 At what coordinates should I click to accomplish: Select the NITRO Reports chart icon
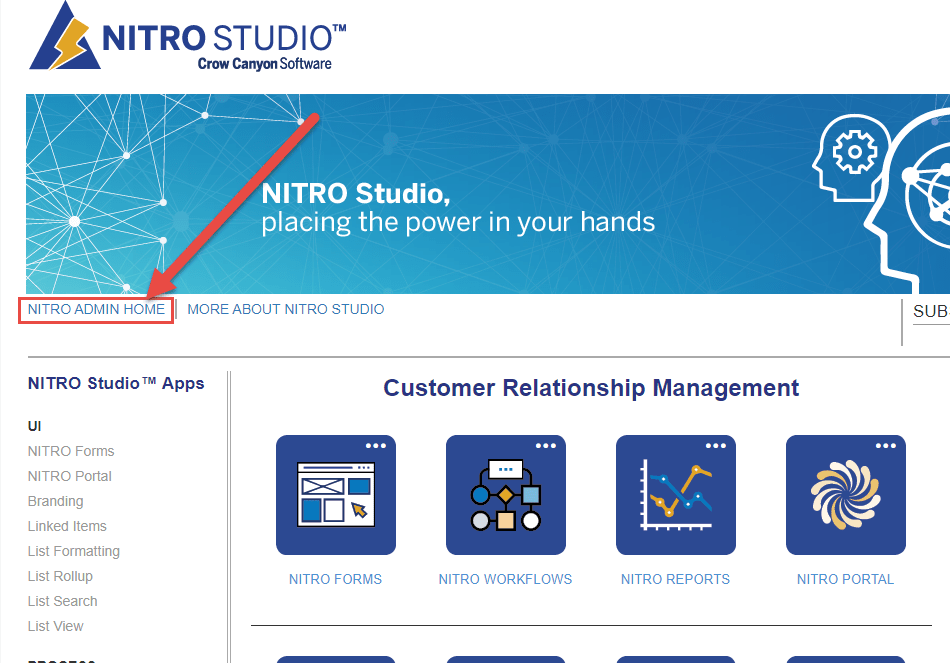675,495
